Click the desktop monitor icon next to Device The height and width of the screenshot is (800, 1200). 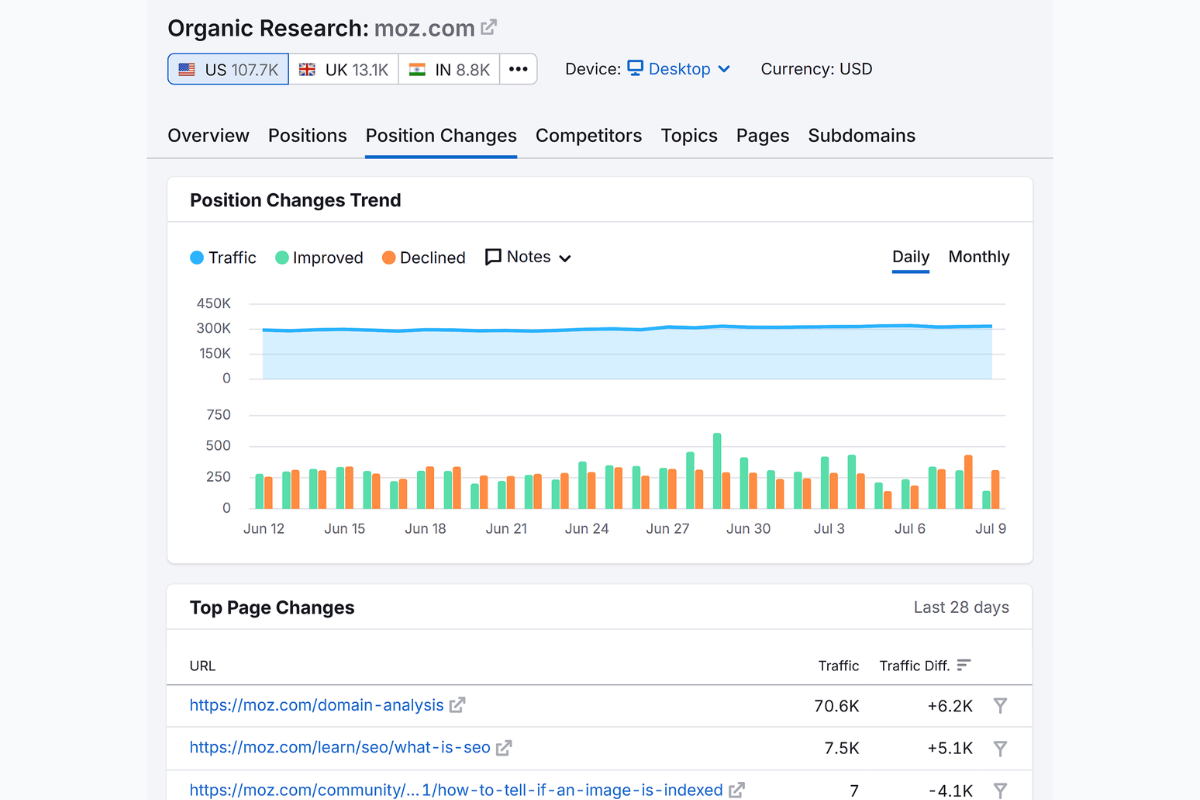point(637,68)
